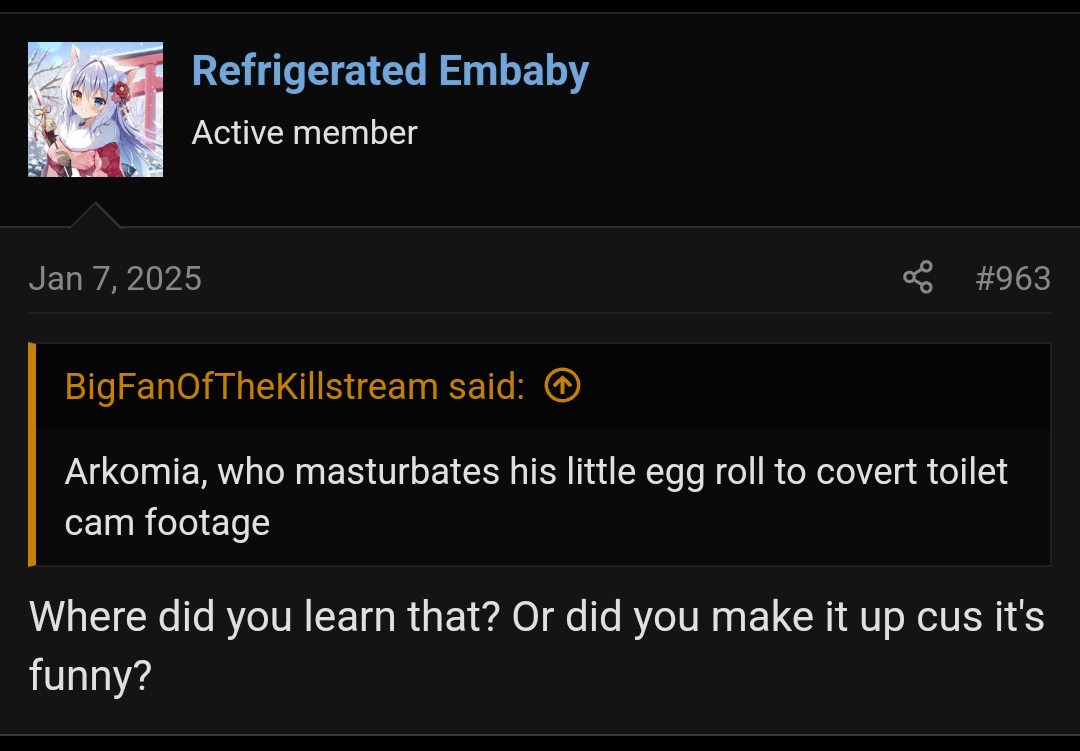Click the reply line "Where did you learn that?"

tap(265, 617)
